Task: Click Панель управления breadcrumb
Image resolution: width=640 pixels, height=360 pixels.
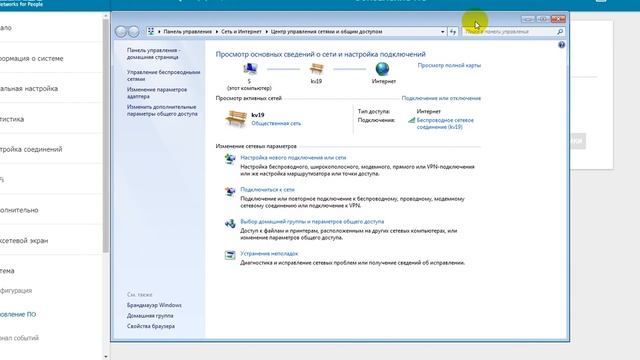Action: point(188,31)
